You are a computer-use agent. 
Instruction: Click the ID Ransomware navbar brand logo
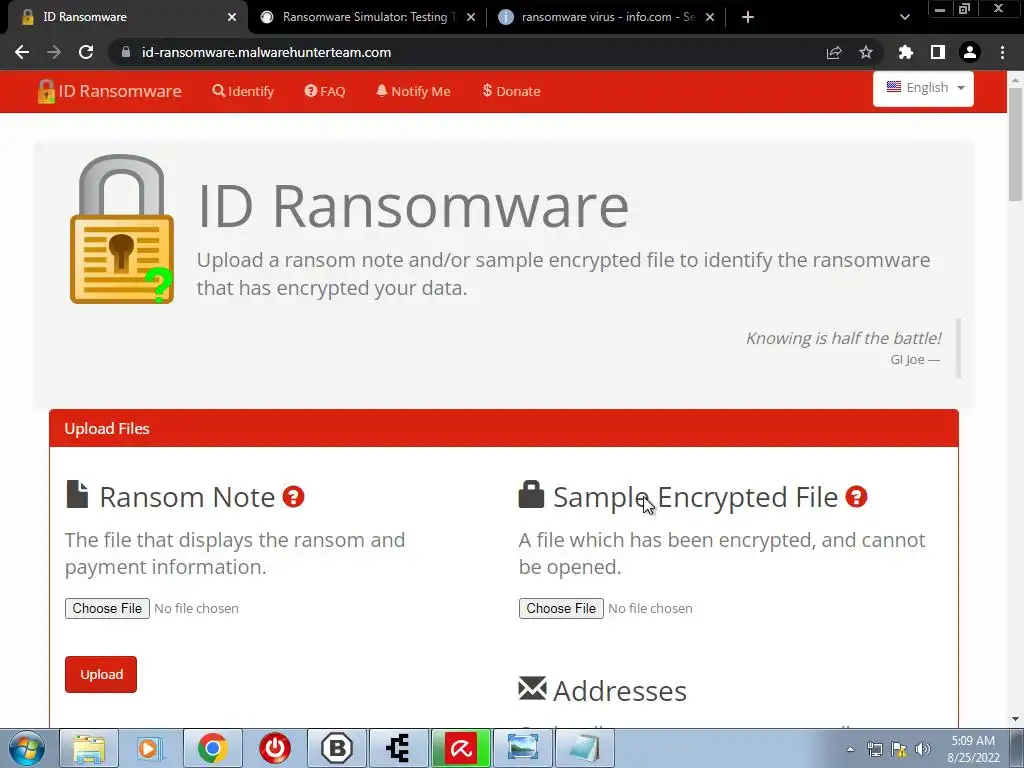coord(110,91)
